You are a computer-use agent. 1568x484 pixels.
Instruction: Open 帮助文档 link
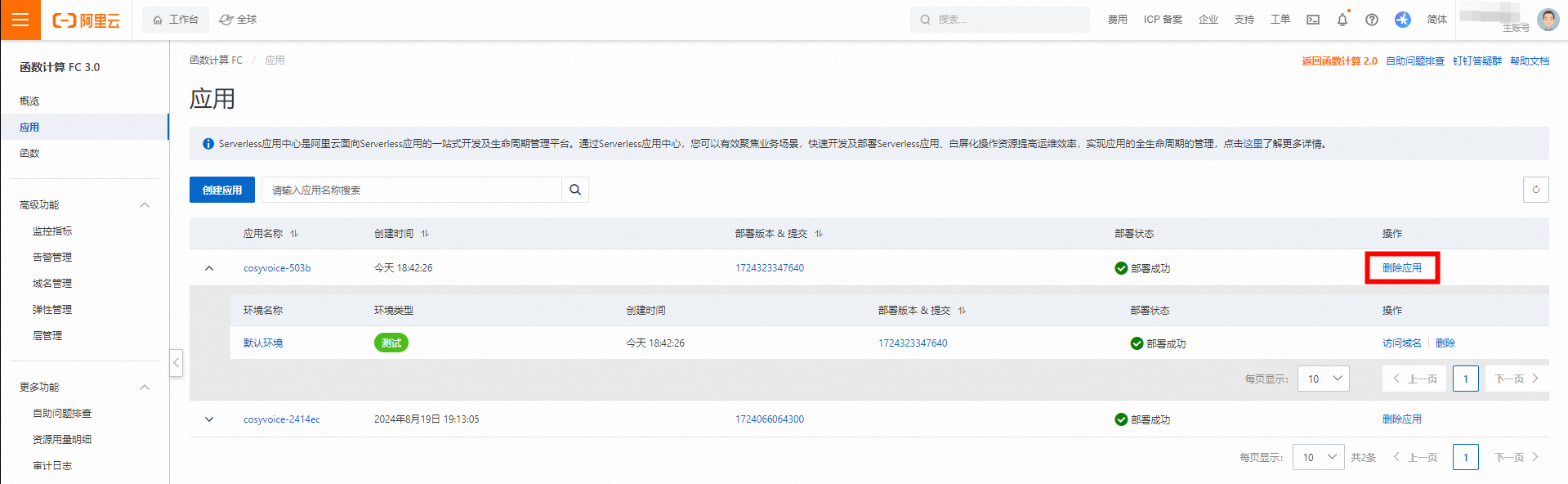[x=1530, y=61]
